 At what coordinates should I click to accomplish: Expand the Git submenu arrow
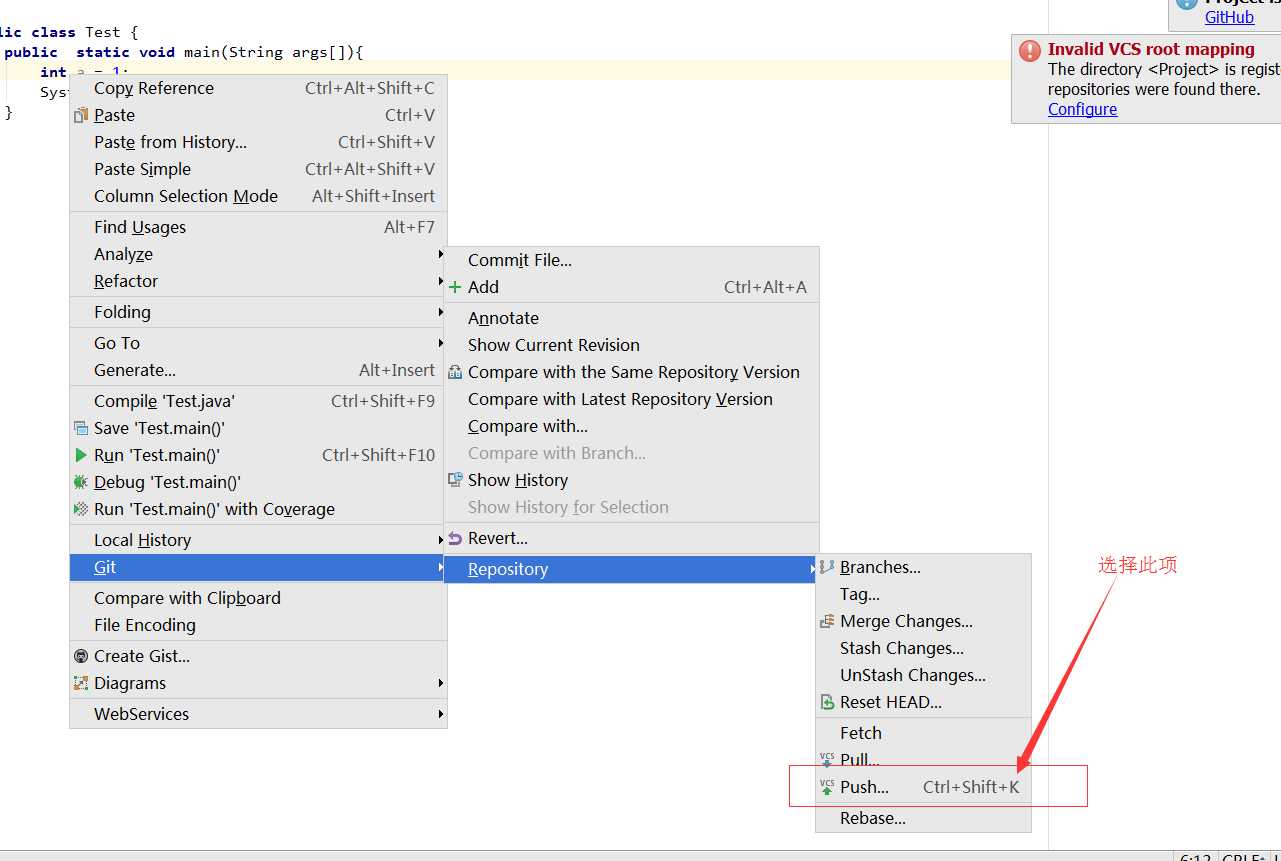pos(440,567)
